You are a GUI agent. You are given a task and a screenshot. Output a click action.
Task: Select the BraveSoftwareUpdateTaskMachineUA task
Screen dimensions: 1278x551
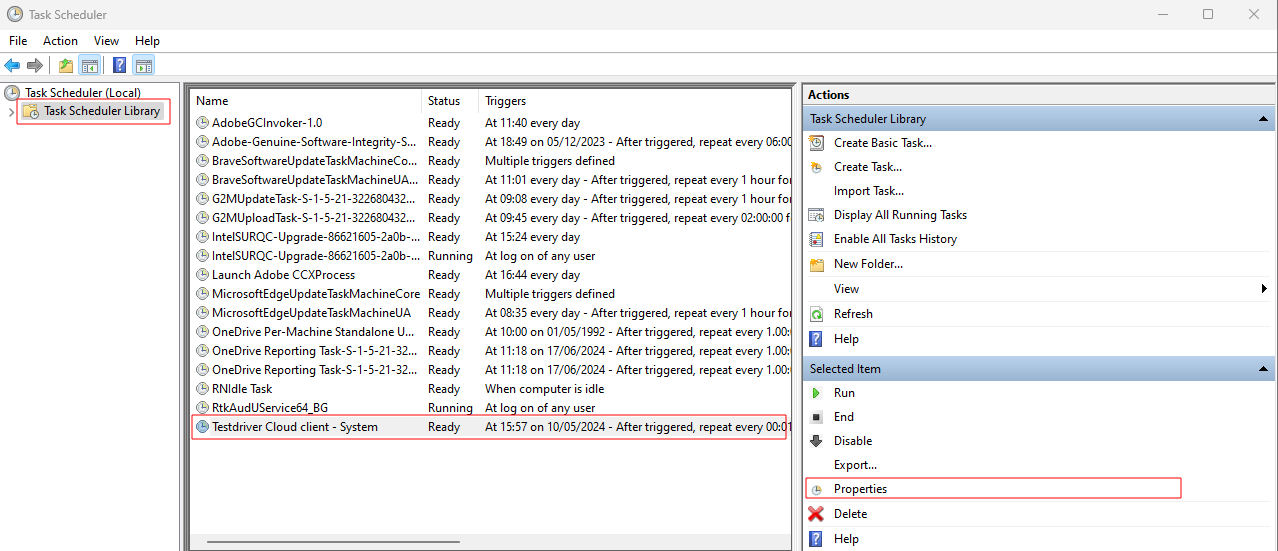pos(315,180)
